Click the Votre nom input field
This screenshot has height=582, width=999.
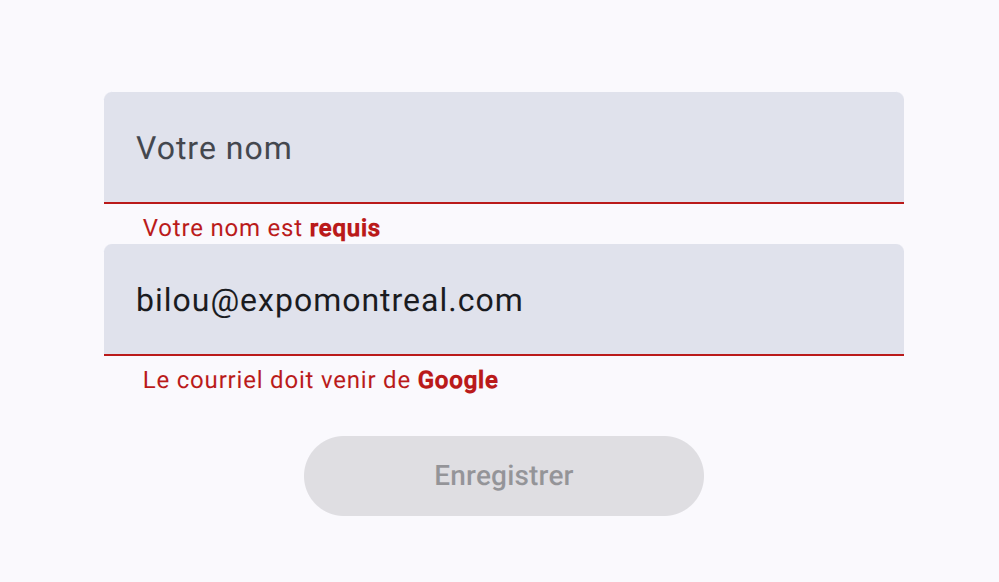pyautogui.click(x=503, y=148)
